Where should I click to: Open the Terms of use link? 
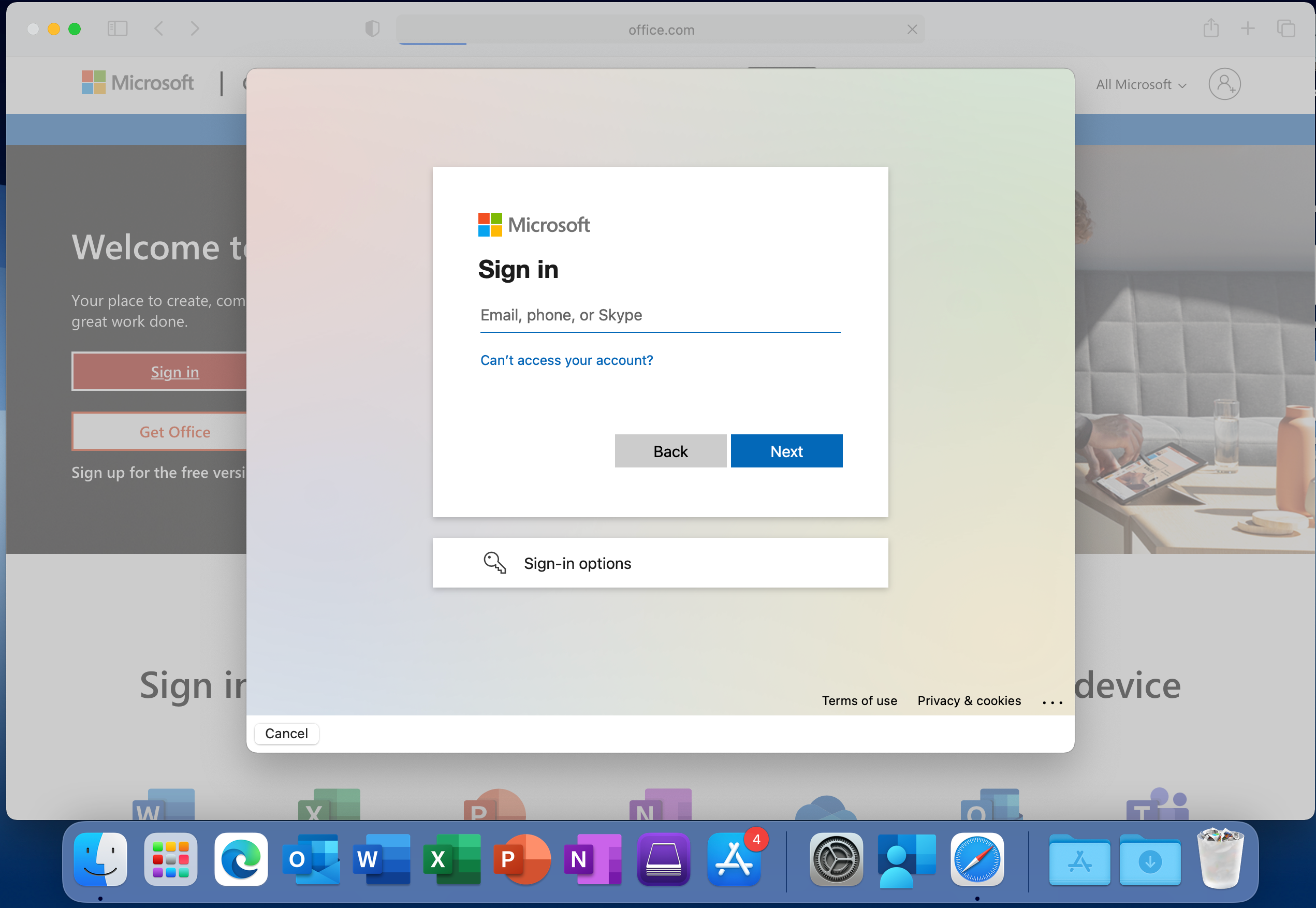click(859, 701)
